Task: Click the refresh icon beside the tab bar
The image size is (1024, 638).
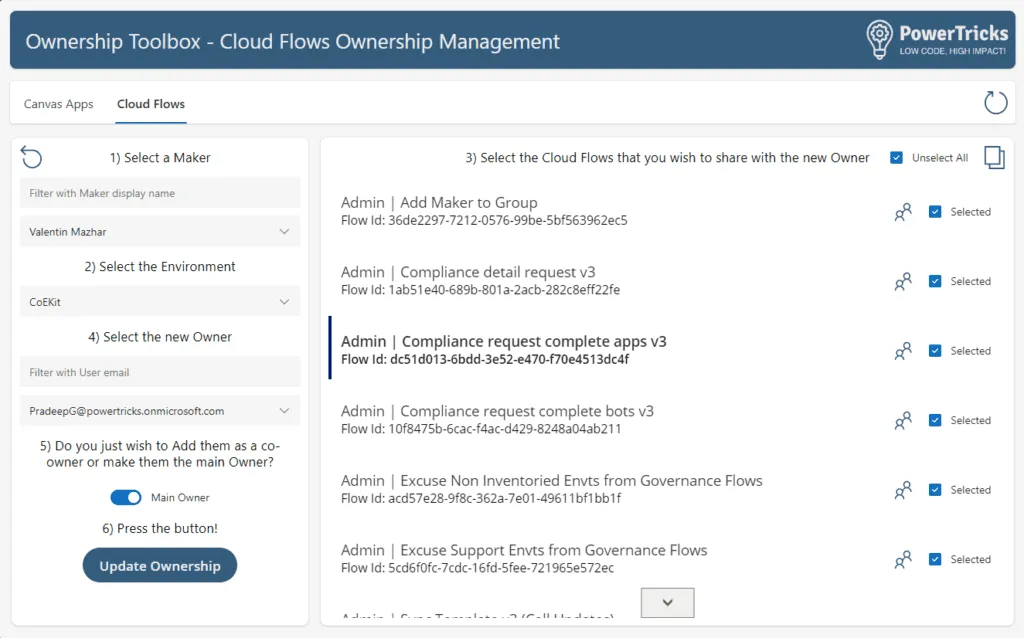Action: tap(995, 103)
